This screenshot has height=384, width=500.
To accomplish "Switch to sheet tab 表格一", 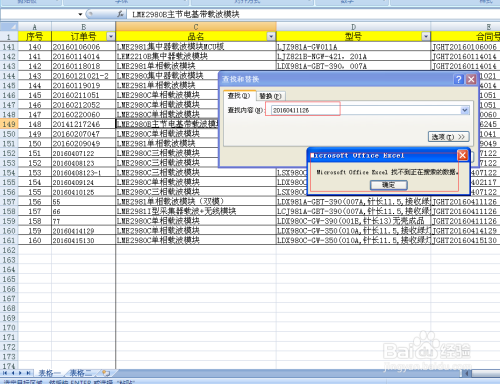I will tap(49, 373).
